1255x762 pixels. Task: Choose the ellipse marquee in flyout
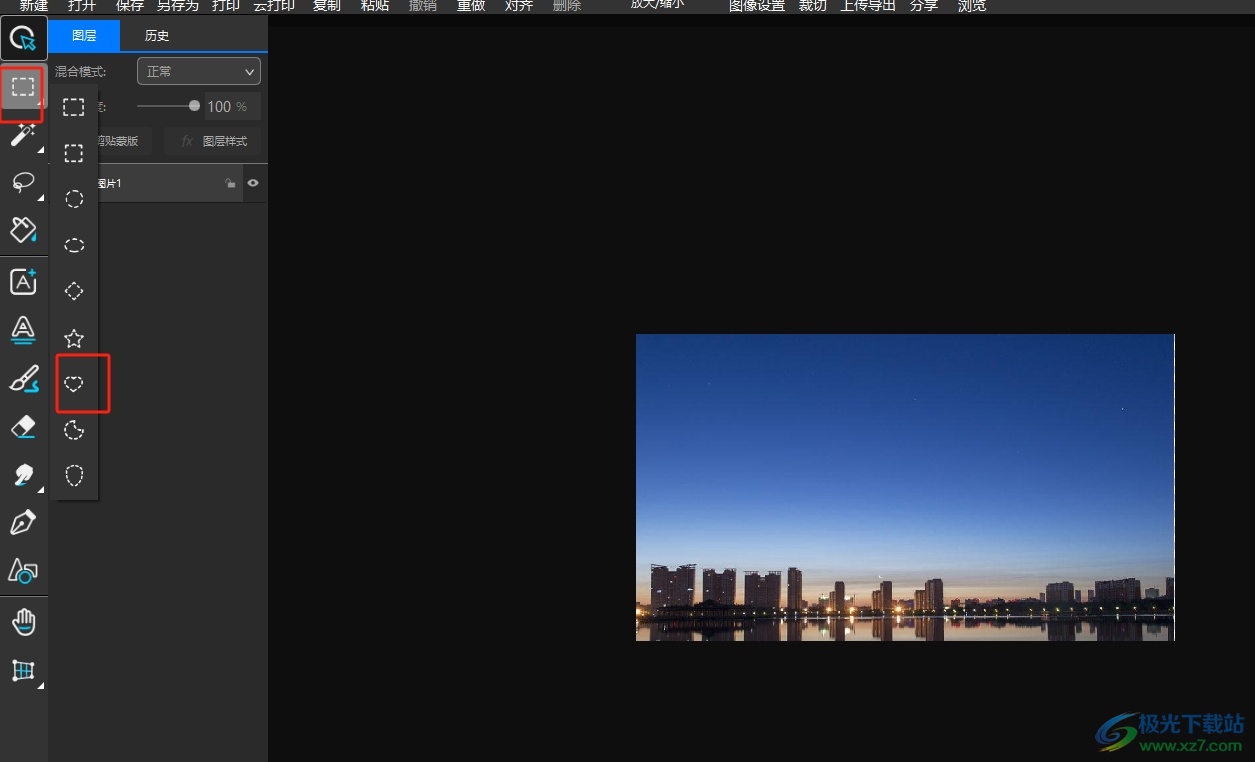click(x=74, y=245)
